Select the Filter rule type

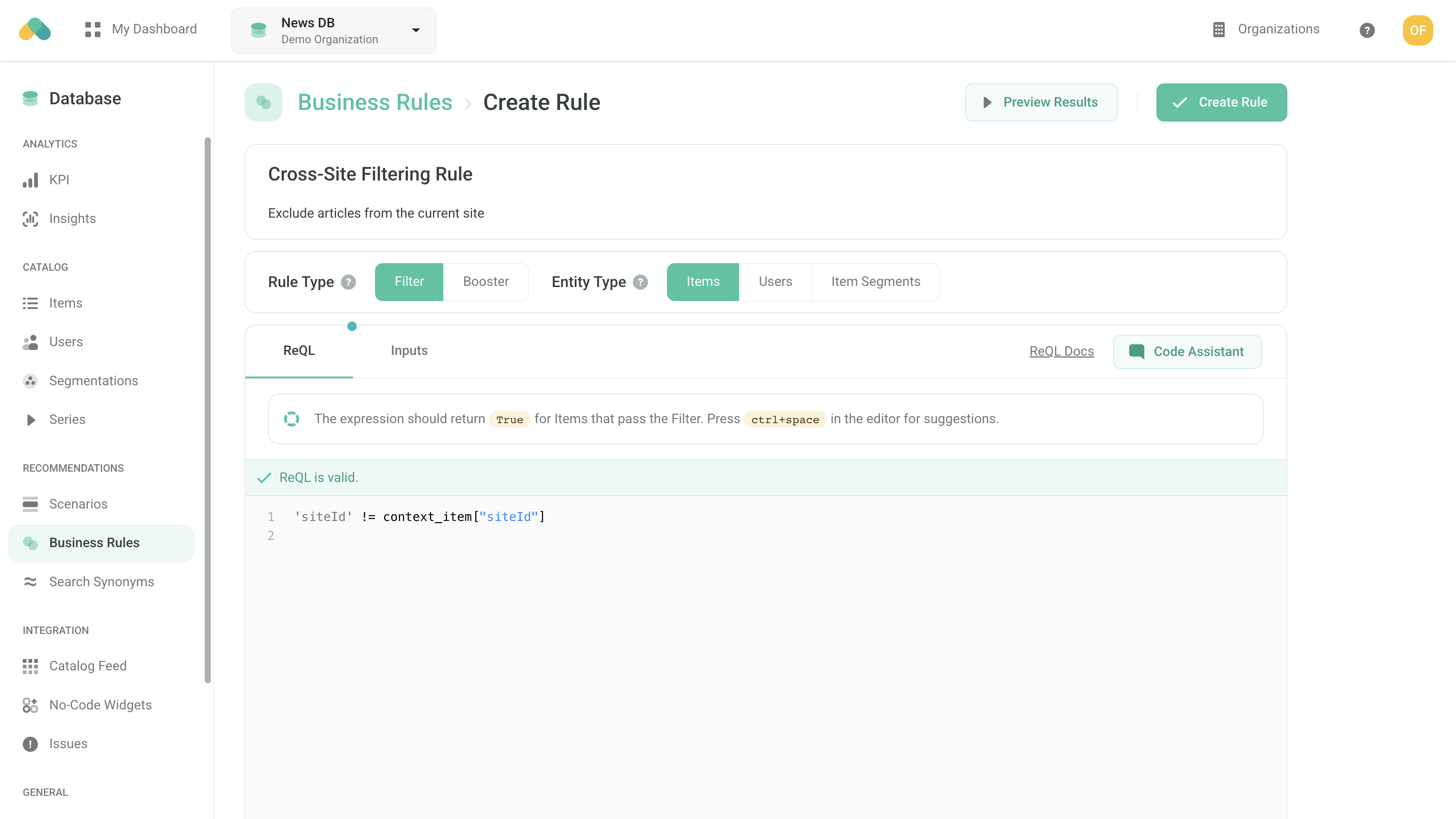coord(409,282)
